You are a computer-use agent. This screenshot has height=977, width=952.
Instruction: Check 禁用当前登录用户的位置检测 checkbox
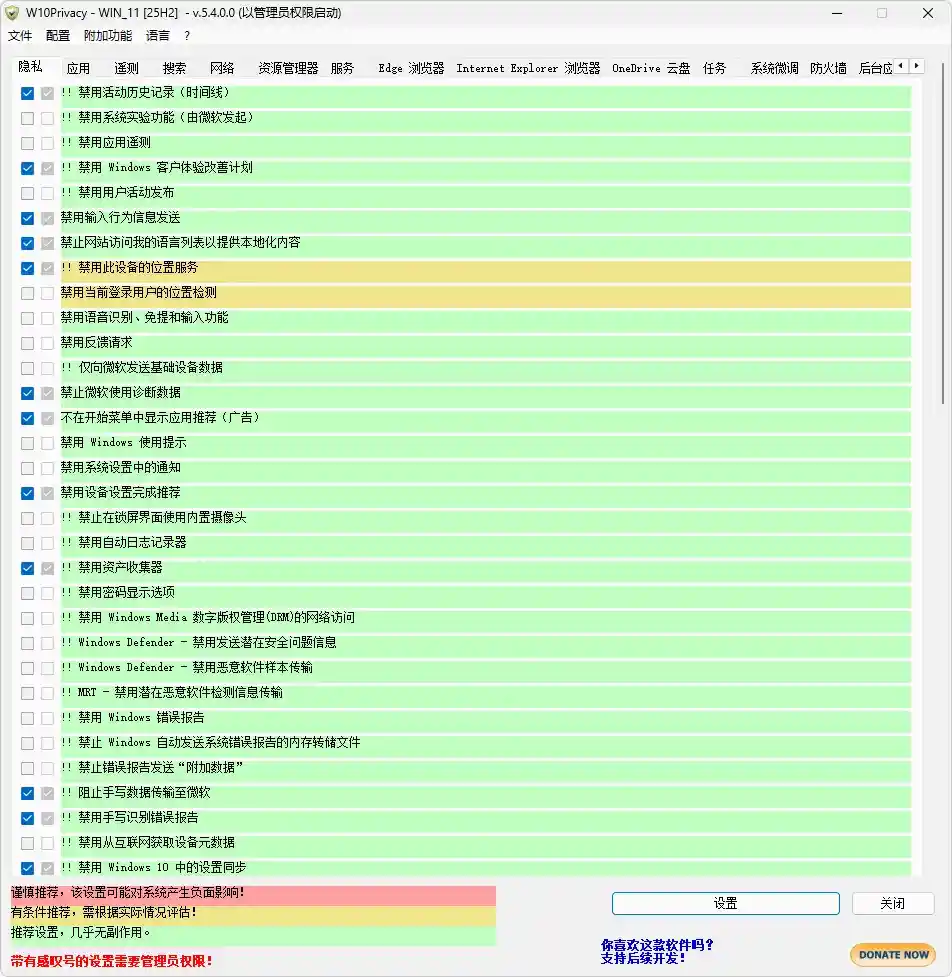tap(27, 293)
